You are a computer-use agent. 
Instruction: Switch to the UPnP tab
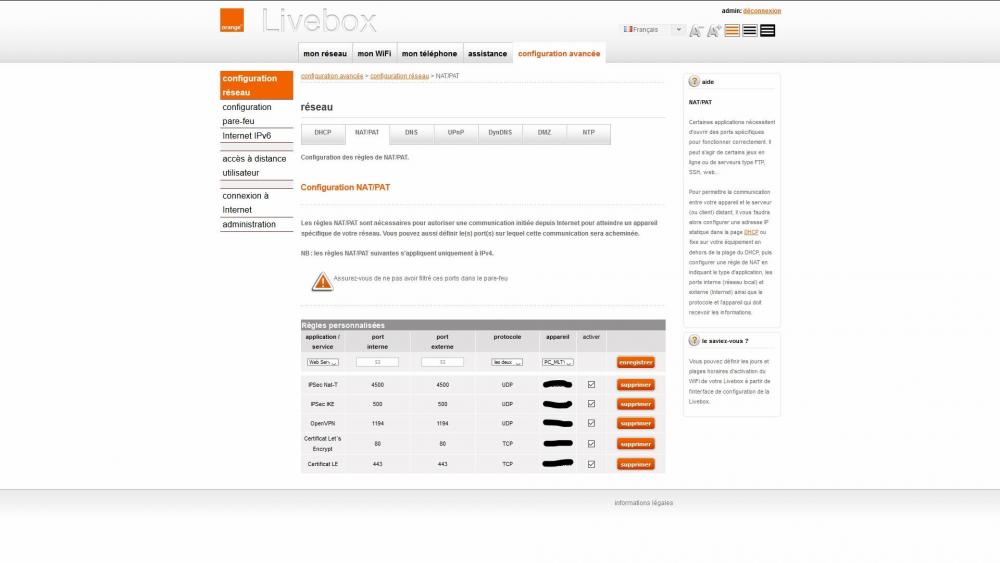pyautogui.click(x=455, y=133)
